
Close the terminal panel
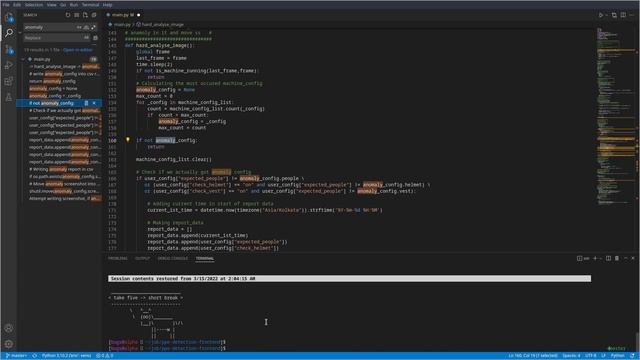tap(633, 258)
